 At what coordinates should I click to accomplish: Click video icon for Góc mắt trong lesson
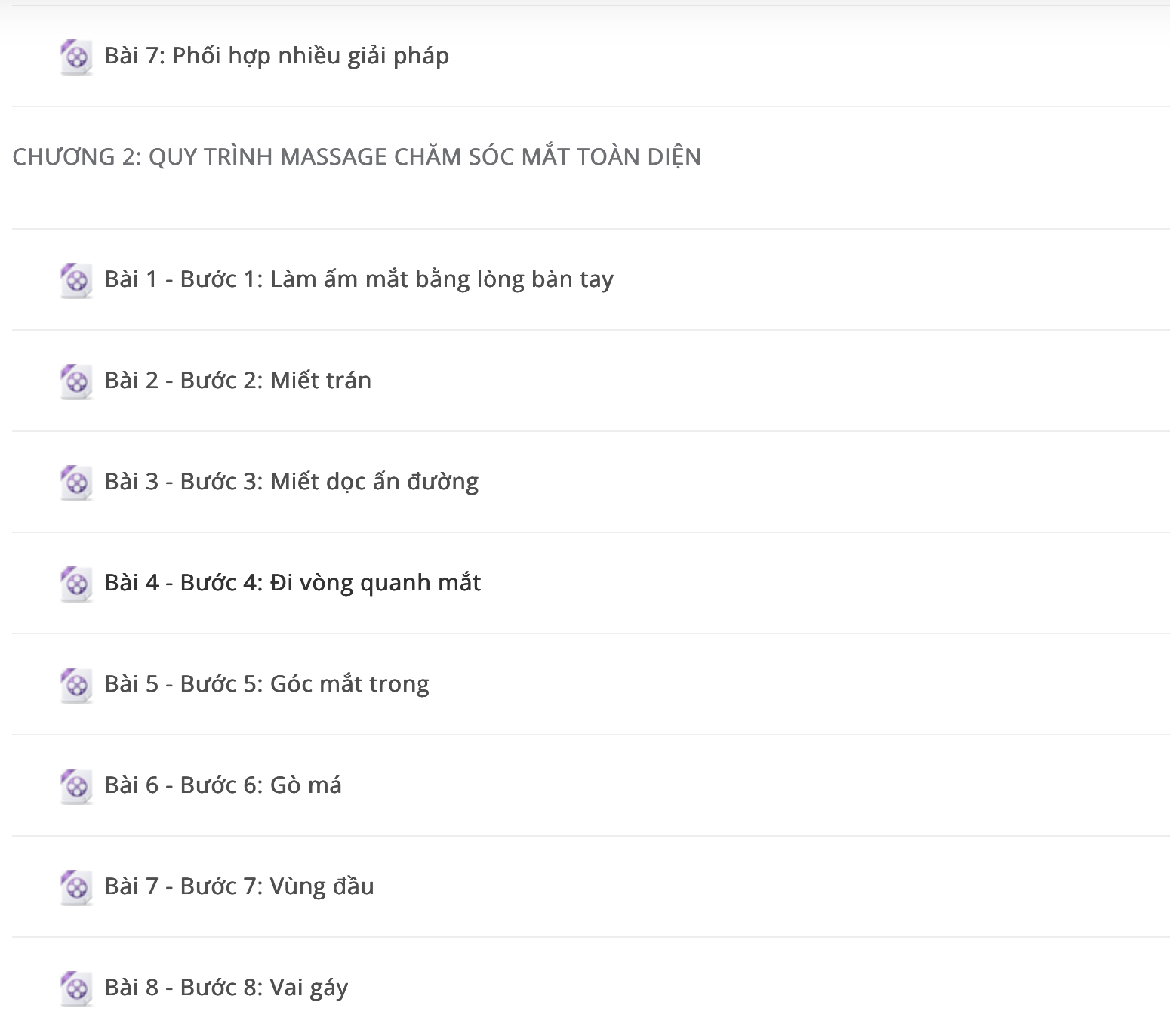[x=76, y=685]
